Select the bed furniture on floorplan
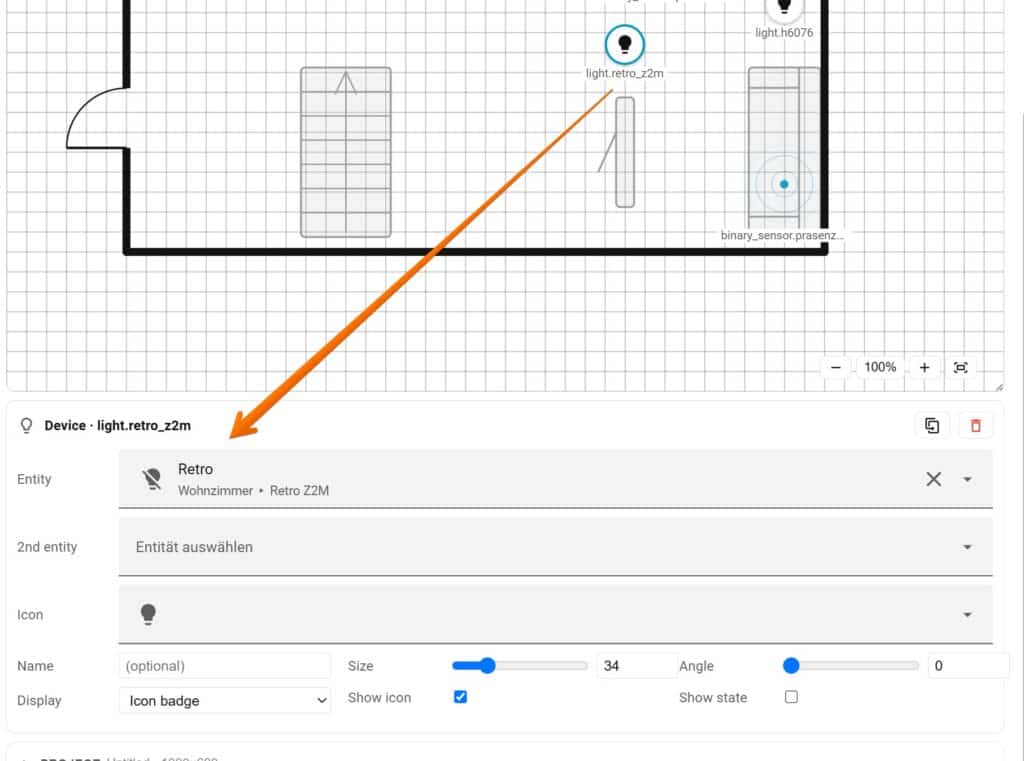 click(x=345, y=152)
